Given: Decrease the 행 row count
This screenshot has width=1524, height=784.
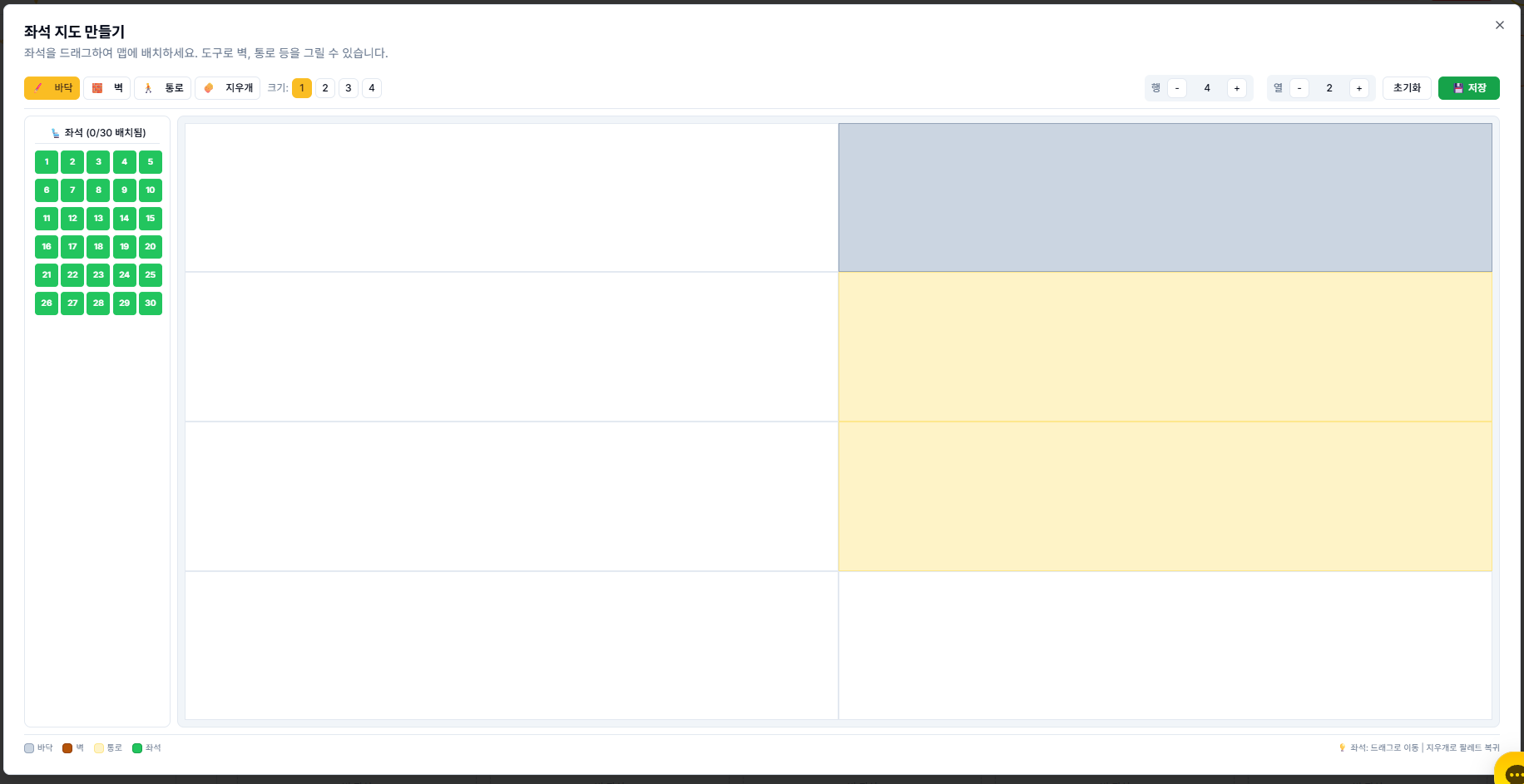Looking at the screenshot, I should (x=1177, y=88).
